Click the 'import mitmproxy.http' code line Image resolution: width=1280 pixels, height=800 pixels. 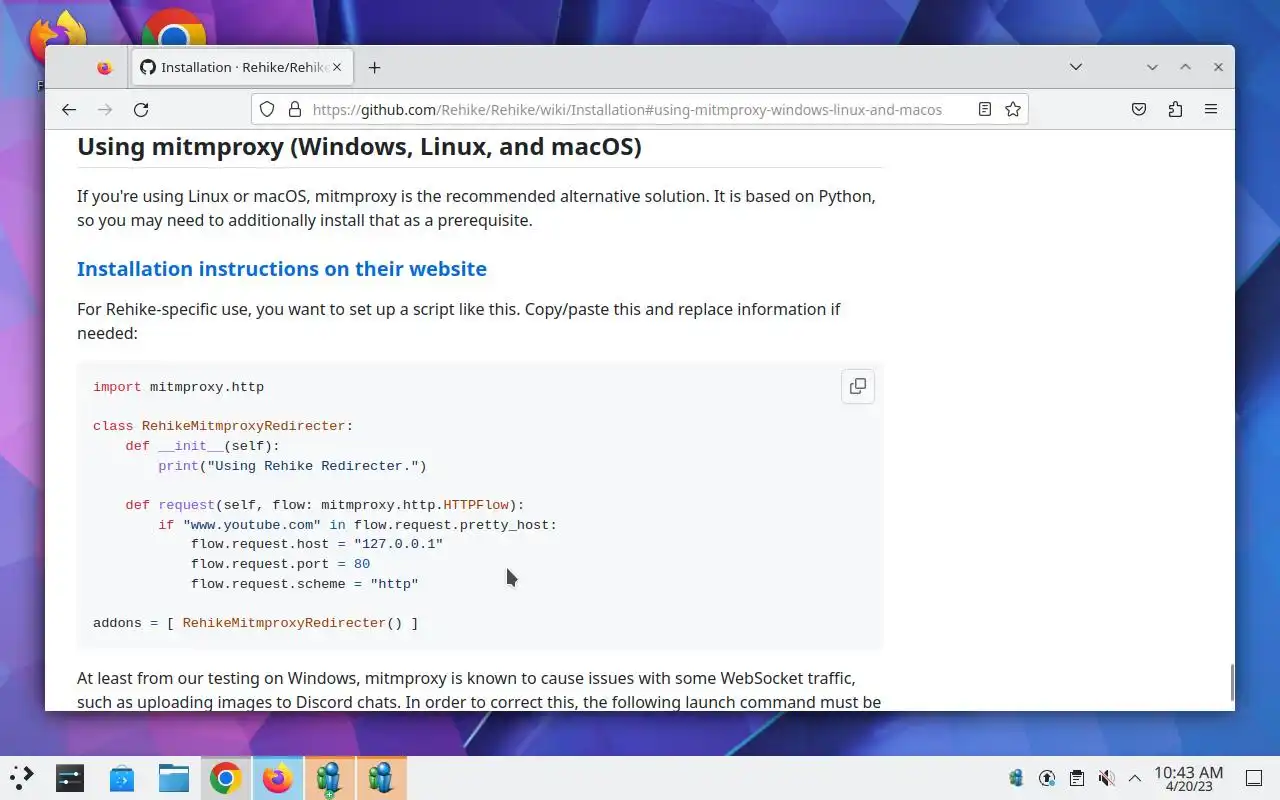(x=178, y=387)
